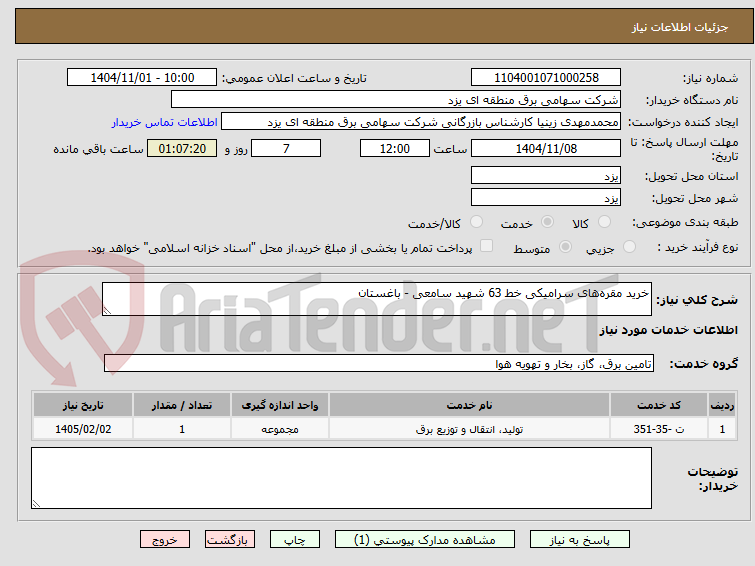Viewport: 755px width, 566px height.
Task: Select the کالا/خدمت radio button
Action: click(476, 222)
